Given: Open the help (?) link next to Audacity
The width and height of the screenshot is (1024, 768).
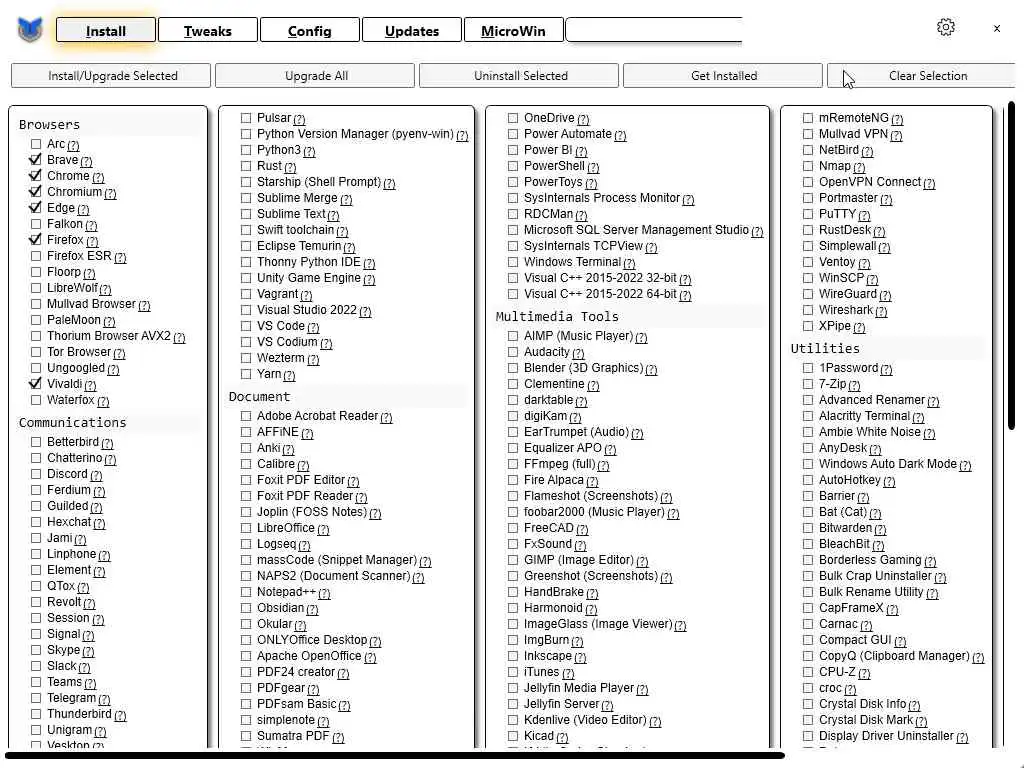Looking at the screenshot, I should (x=578, y=353).
